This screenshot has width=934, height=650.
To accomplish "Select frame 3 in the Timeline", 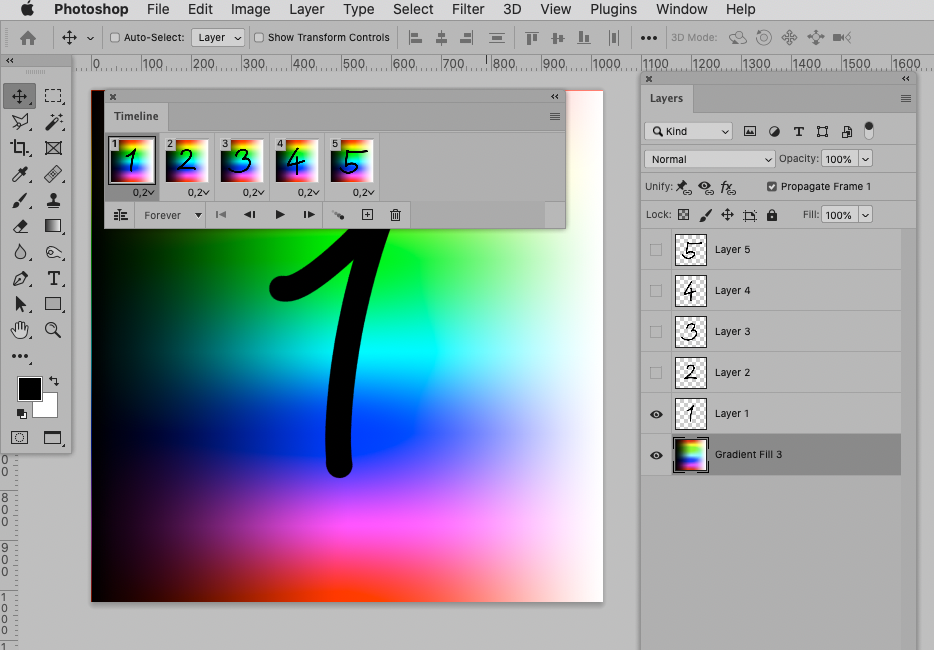I will 242,160.
